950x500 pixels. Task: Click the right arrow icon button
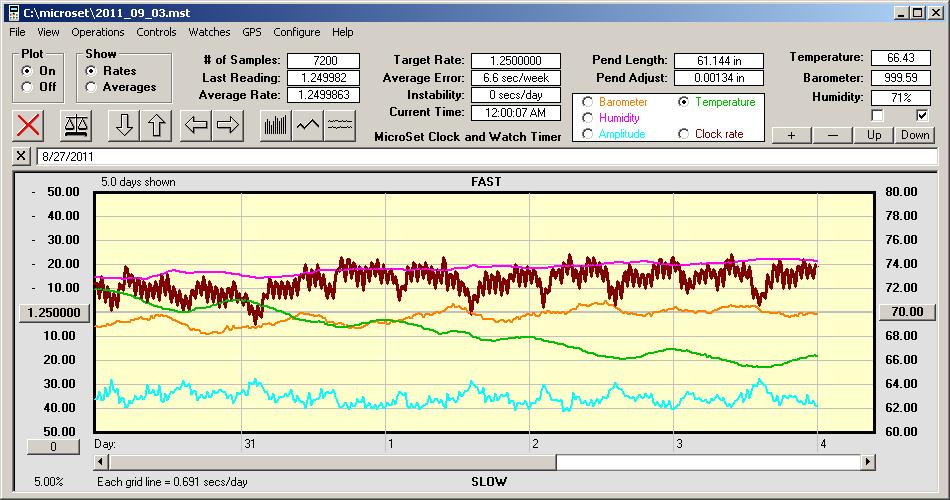tap(228, 125)
